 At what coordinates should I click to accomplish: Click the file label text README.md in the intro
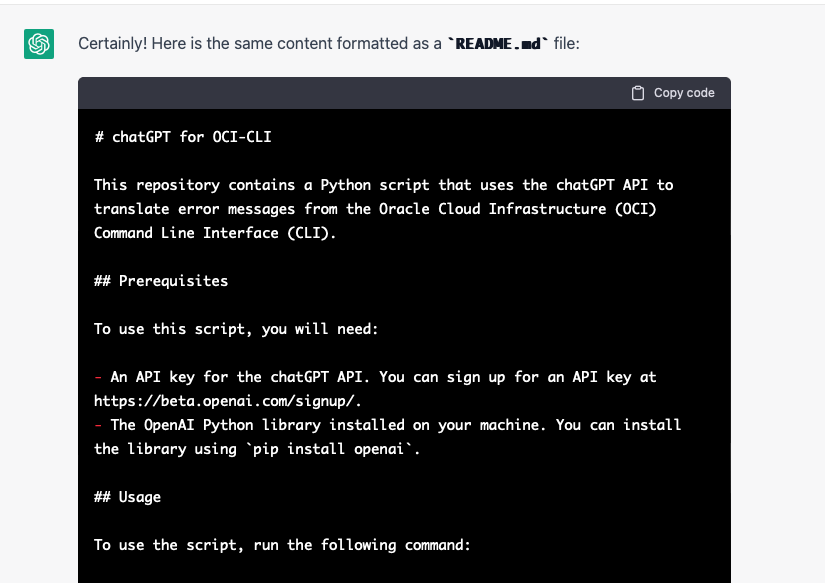(x=499, y=43)
